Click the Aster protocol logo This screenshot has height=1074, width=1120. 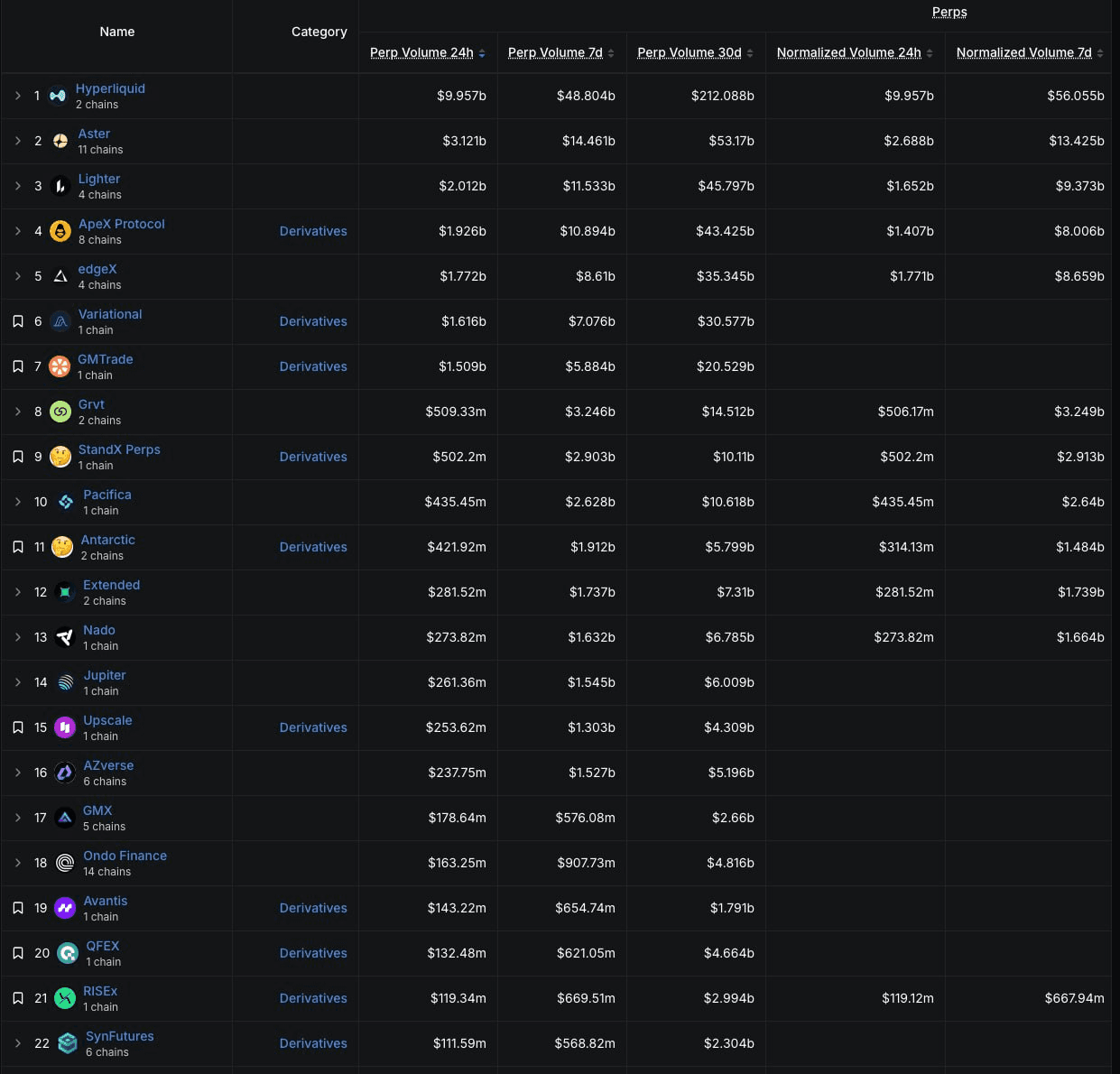click(x=60, y=141)
